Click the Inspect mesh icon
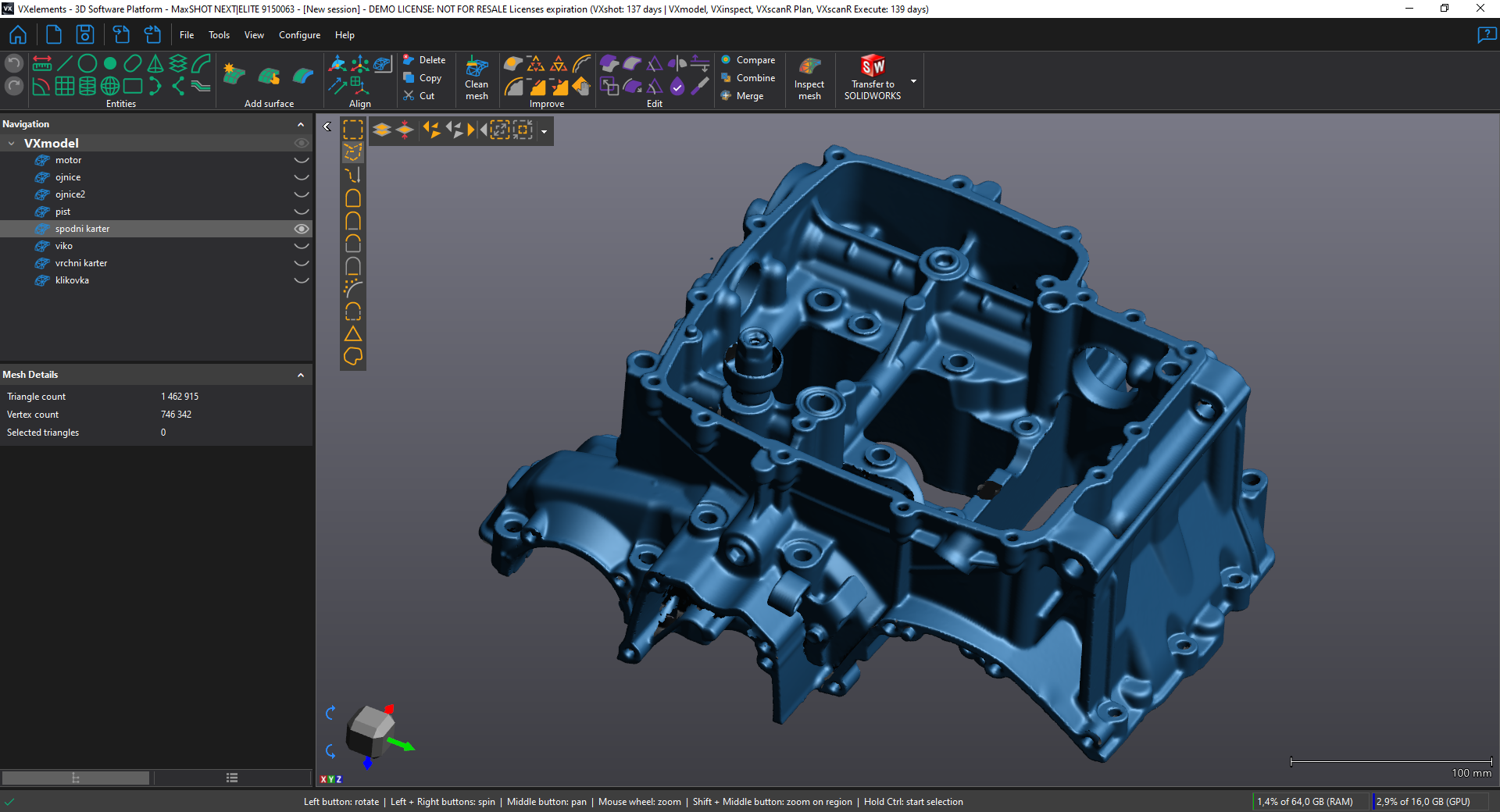The image size is (1500, 812). coord(809,67)
